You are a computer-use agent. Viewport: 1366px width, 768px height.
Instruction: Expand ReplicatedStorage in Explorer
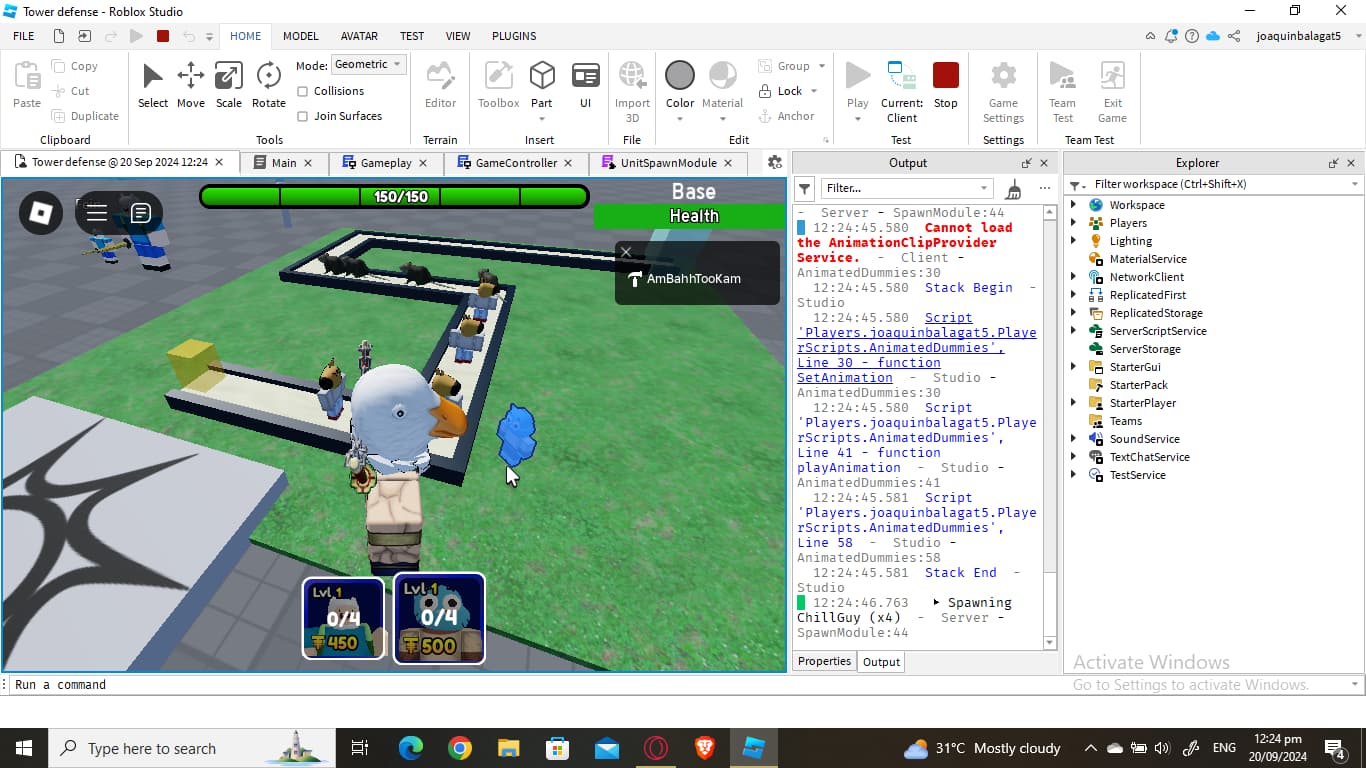click(x=1074, y=313)
